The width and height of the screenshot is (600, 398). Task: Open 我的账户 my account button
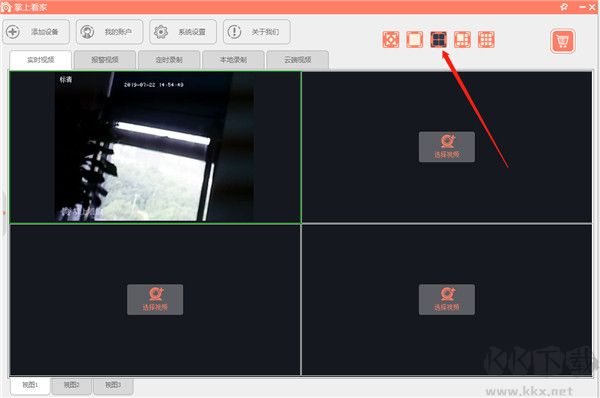(x=109, y=32)
